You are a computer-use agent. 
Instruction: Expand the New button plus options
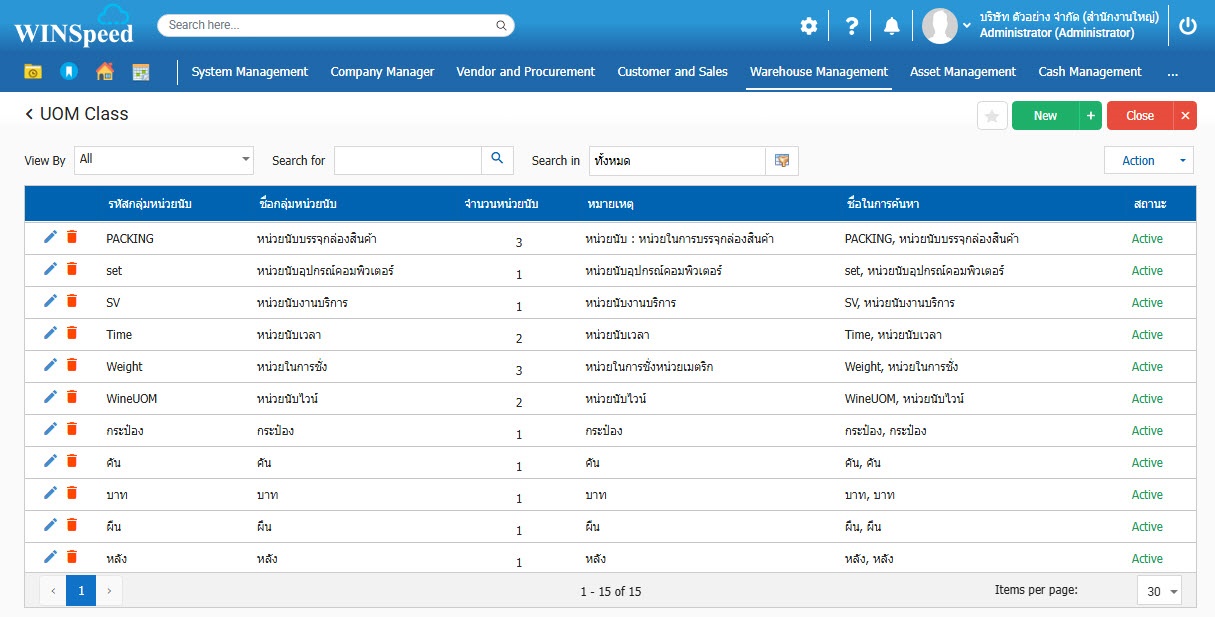pyautogui.click(x=1090, y=116)
